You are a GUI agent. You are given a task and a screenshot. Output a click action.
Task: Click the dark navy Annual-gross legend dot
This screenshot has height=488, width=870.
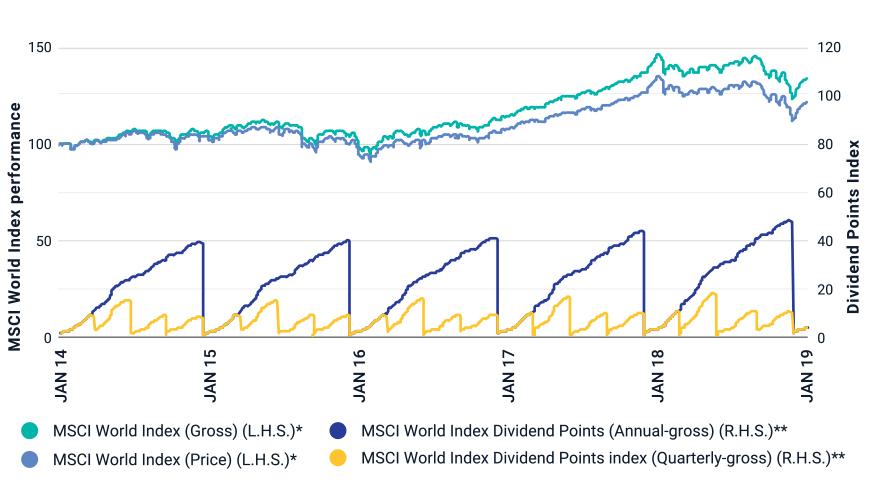pos(343,432)
